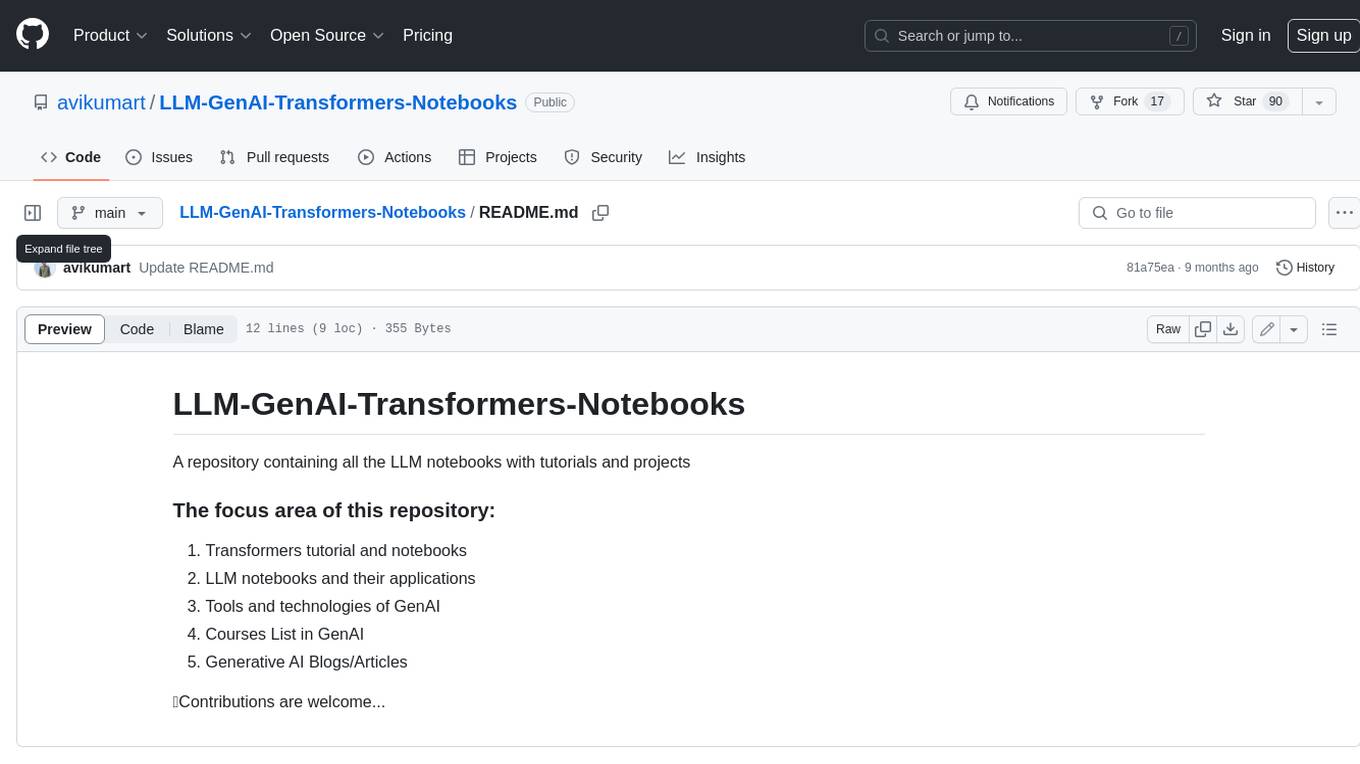Viewport: 1360px width, 764px height.
Task: Click 'Generative AI Blogs/Articles' list item
Action: 306,662
